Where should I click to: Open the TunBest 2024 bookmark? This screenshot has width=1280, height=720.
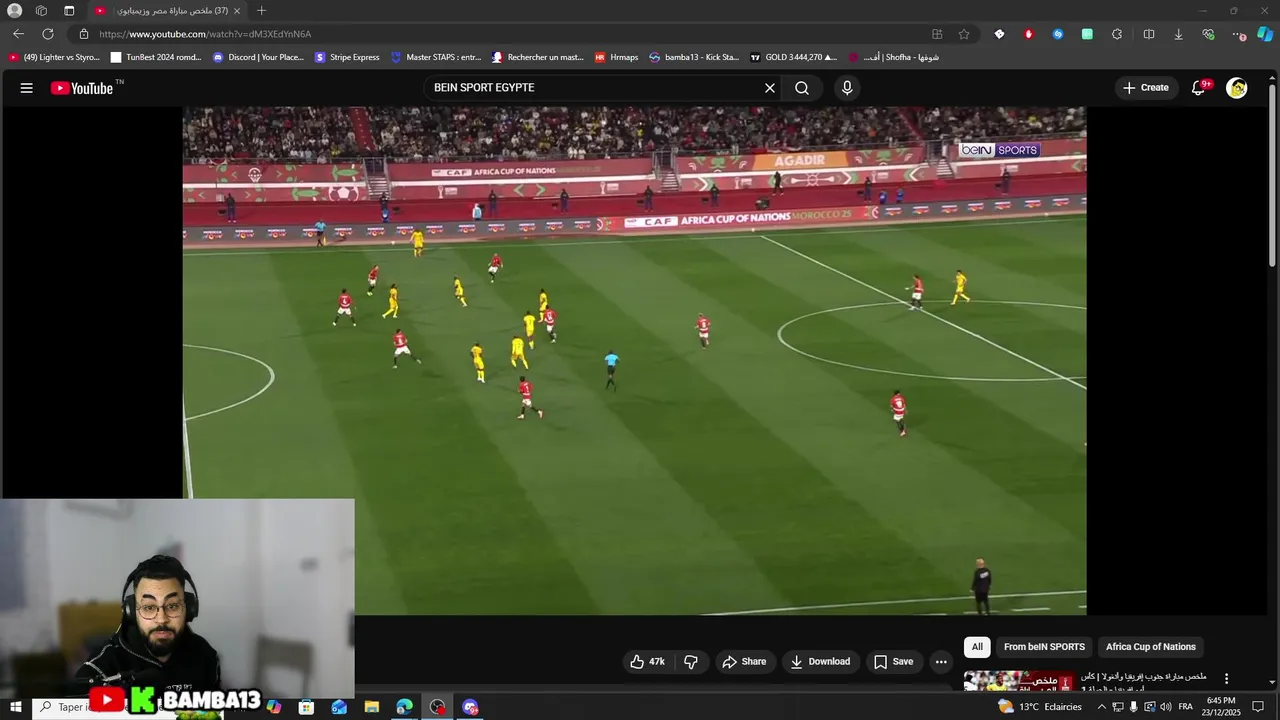(156, 57)
